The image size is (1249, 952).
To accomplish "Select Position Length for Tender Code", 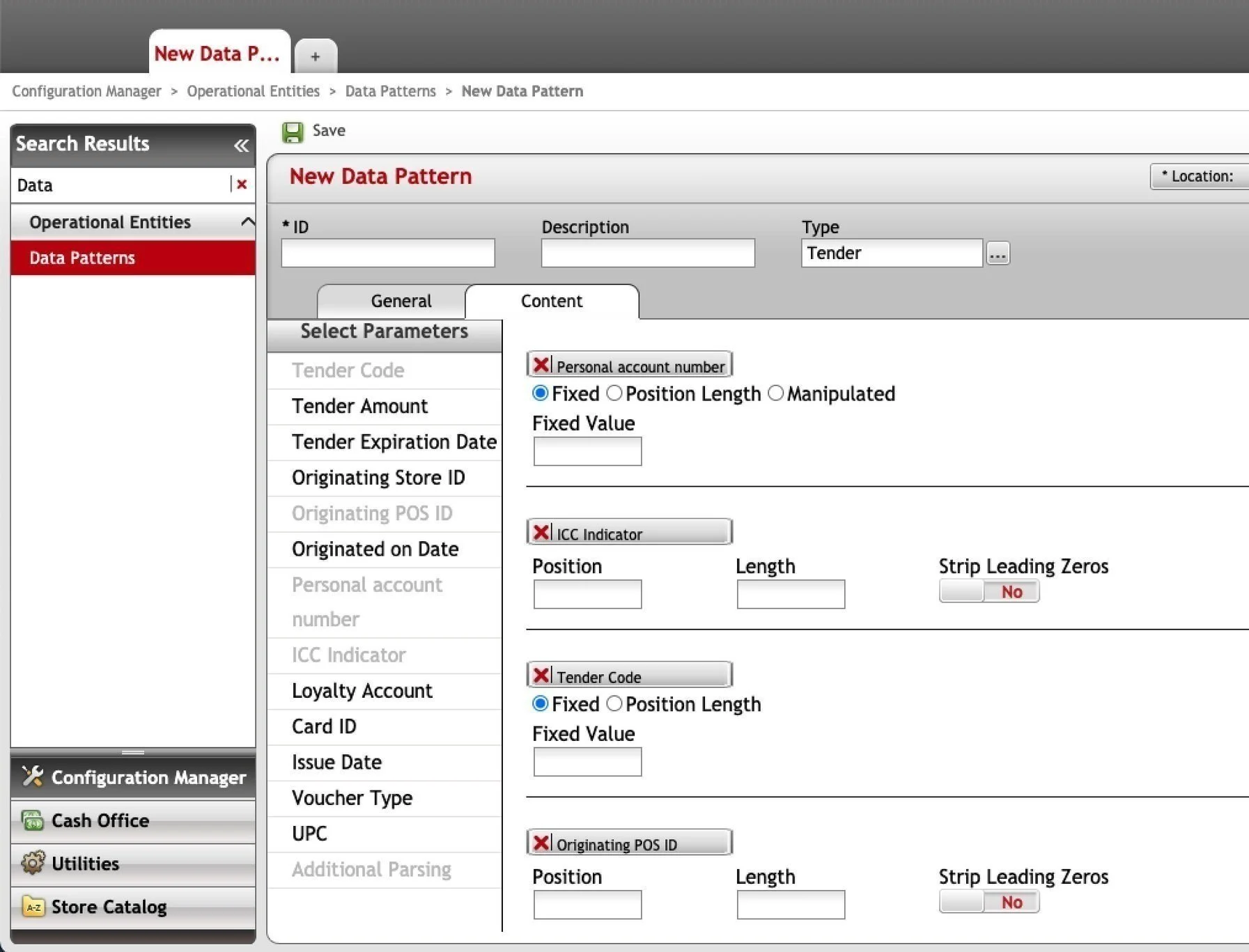I will (614, 703).
